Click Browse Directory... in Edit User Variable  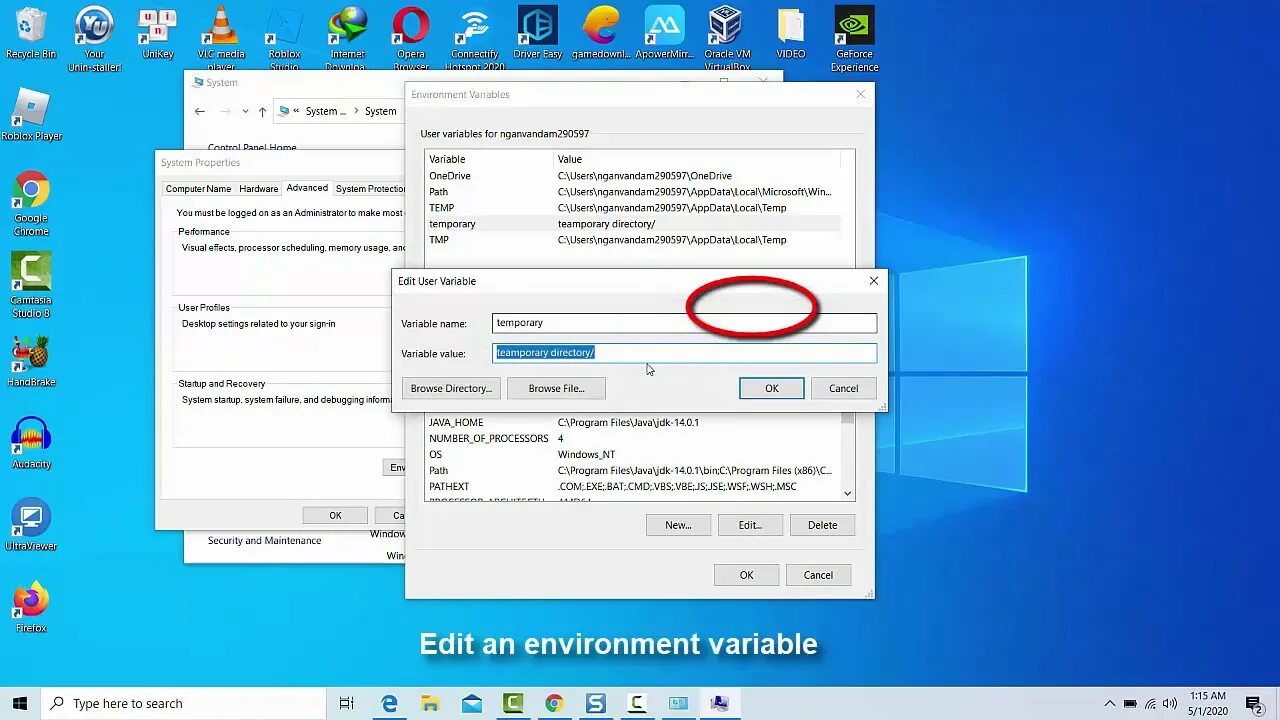click(x=451, y=388)
